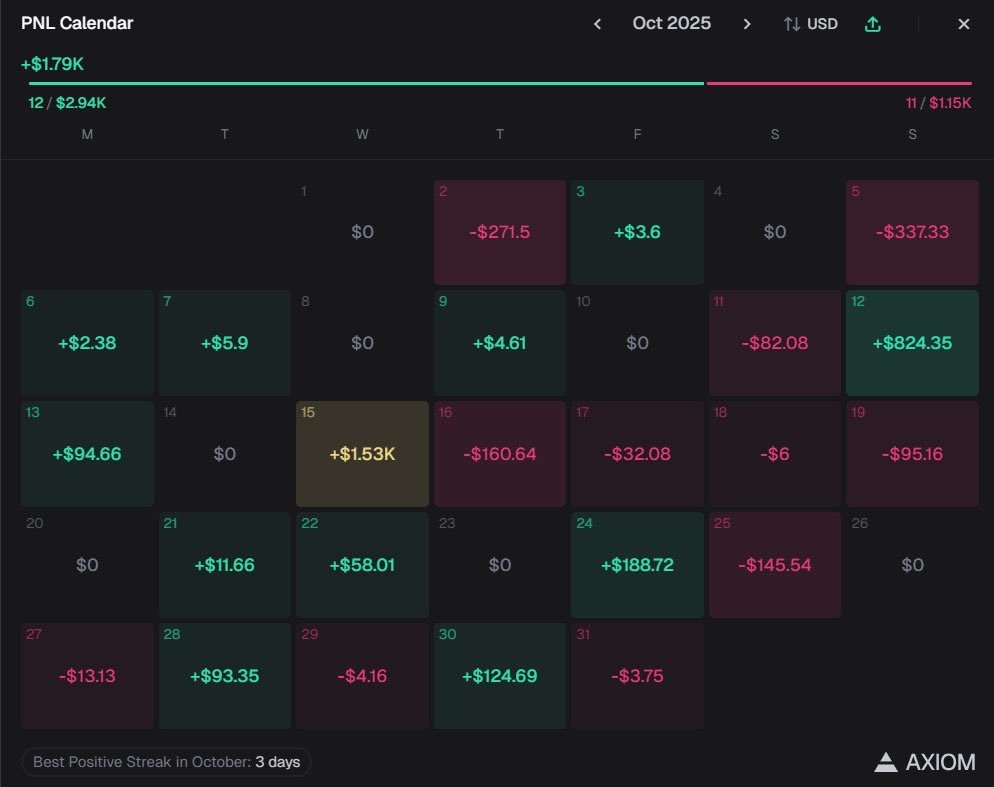994x787 pixels.
Task: Select October 13 cell with +$94.66
Action: (87, 454)
